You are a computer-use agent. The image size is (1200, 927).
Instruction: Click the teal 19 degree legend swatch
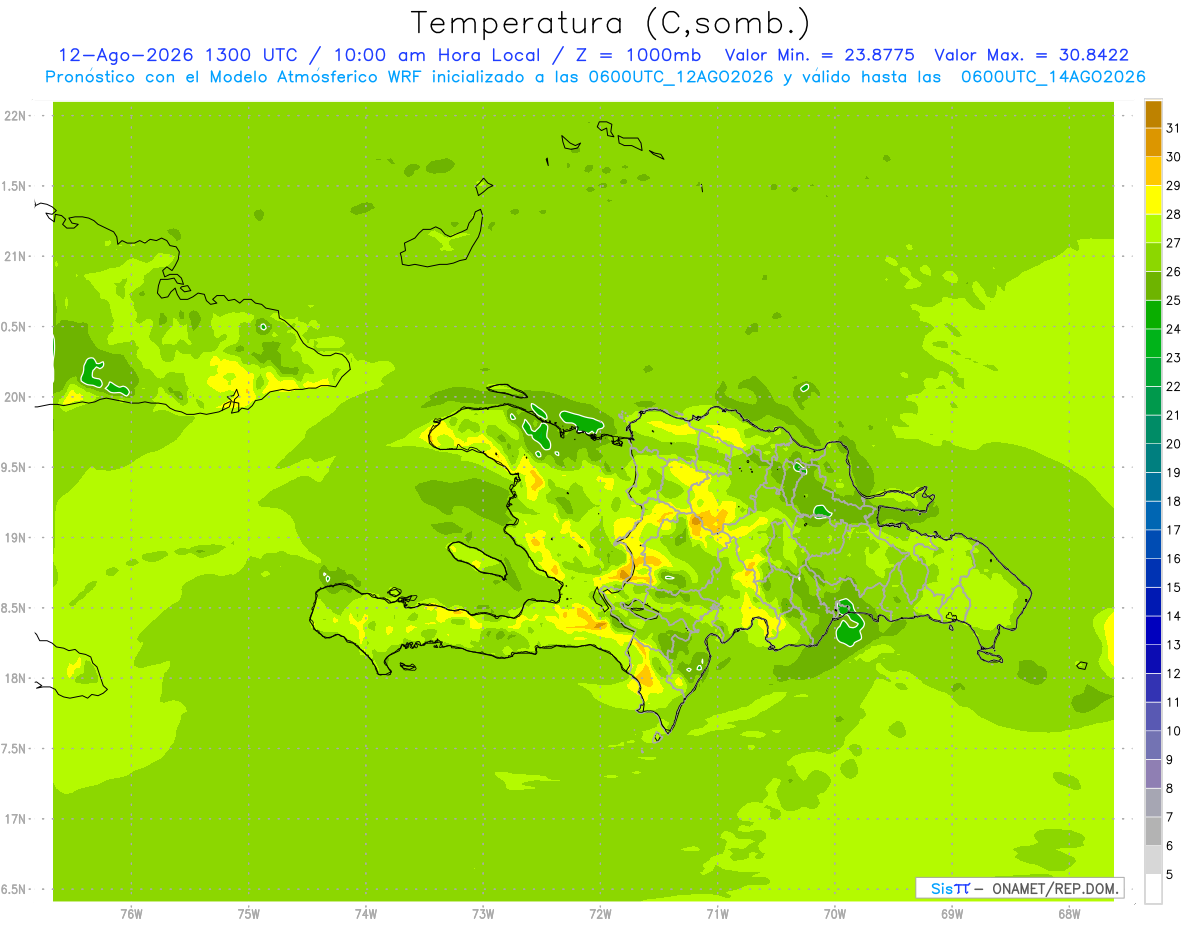(1153, 459)
